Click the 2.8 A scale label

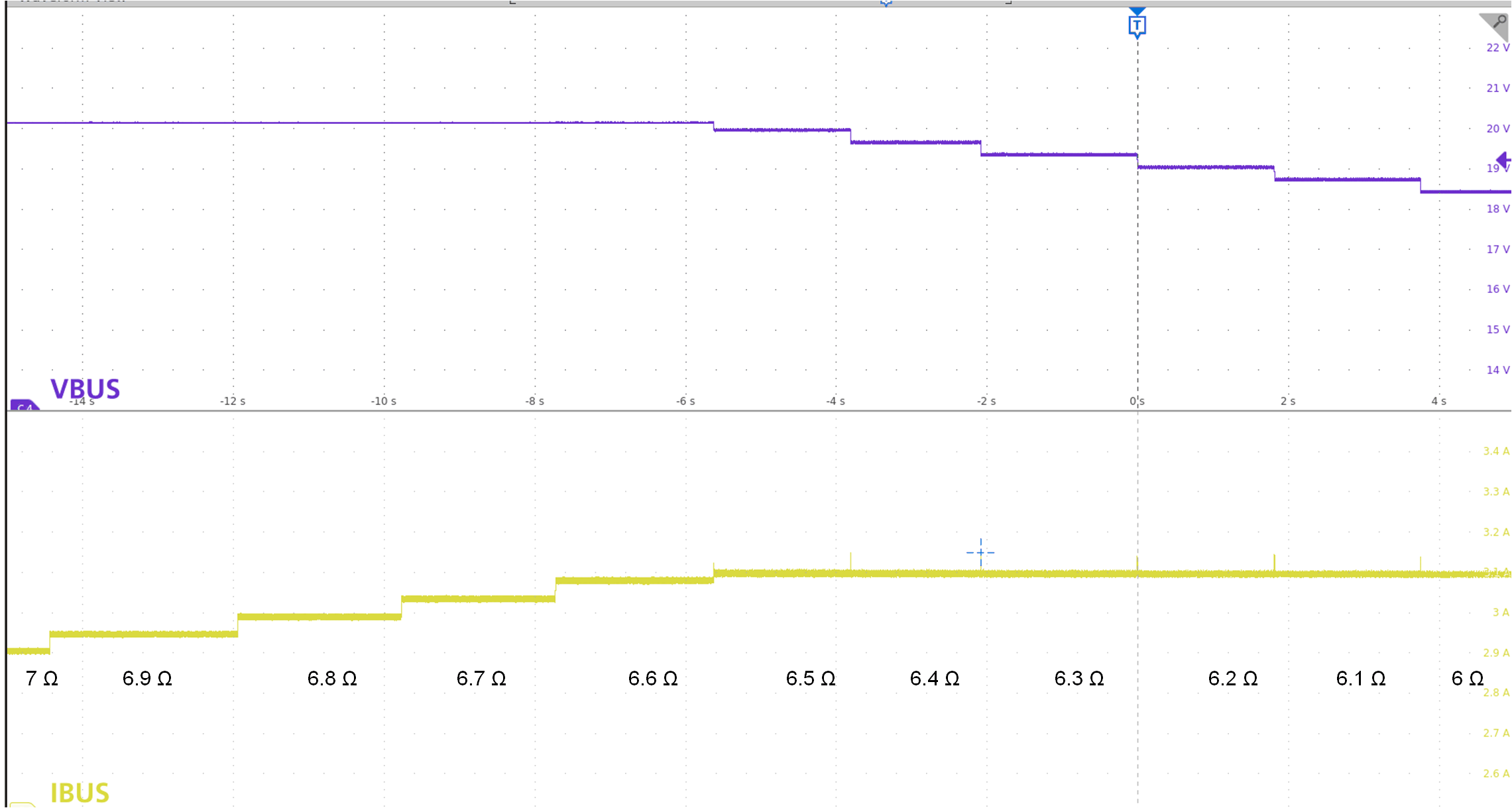coord(1496,693)
